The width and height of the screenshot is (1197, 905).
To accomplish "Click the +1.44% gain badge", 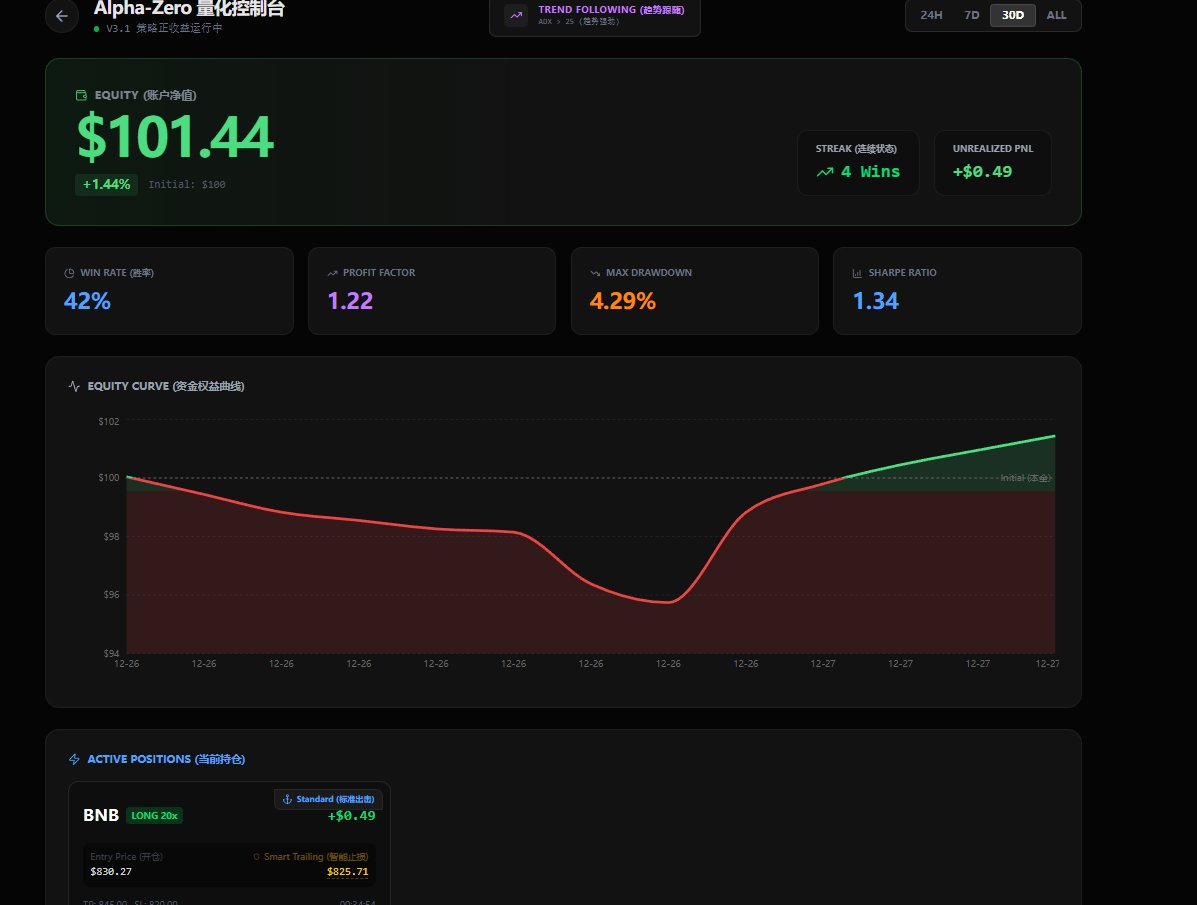I will [107, 184].
